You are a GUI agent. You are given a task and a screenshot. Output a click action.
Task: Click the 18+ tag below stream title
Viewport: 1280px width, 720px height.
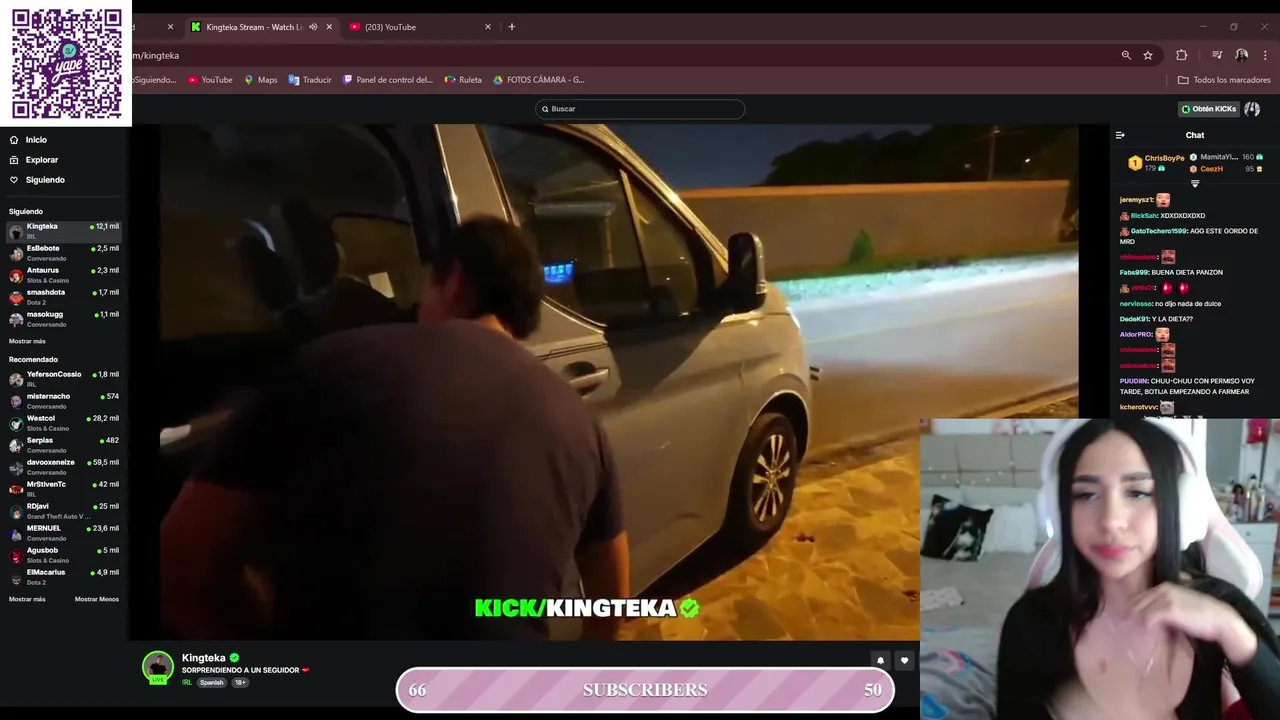pyautogui.click(x=240, y=683)
